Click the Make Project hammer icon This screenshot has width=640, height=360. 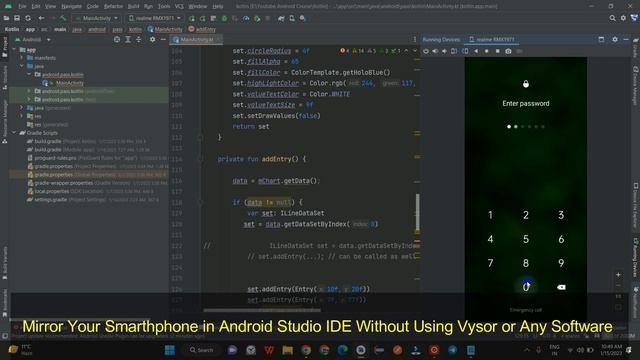(62, 18)
